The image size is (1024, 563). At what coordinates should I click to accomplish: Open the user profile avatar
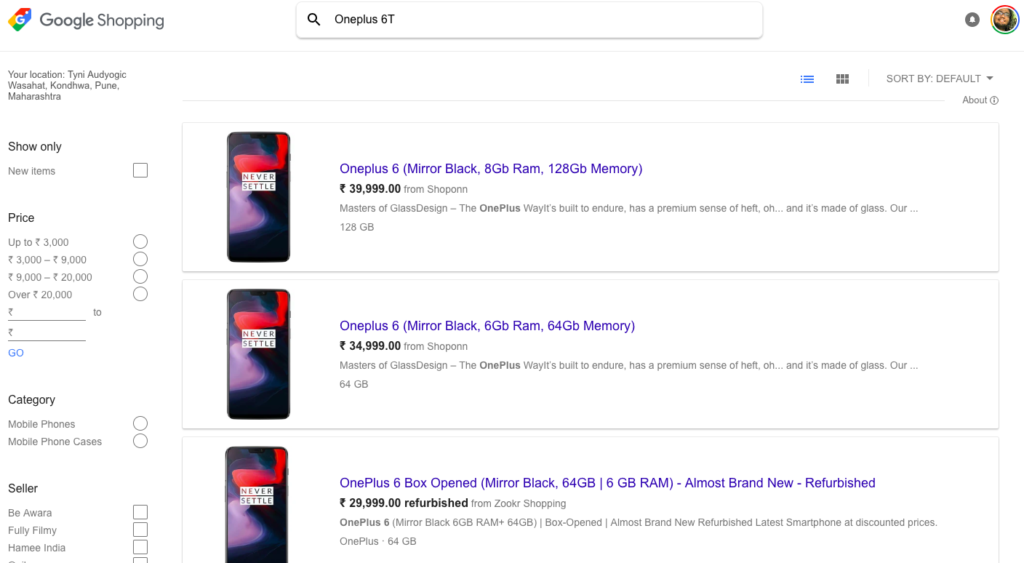[x=1004, y=20]
